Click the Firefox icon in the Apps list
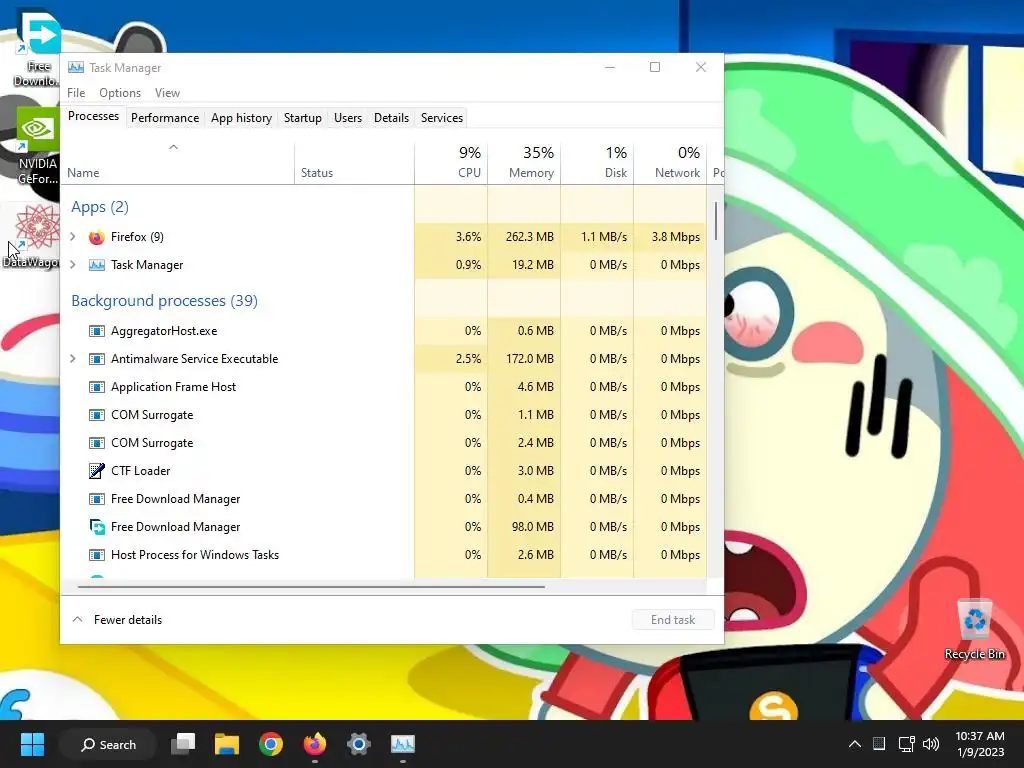Screen dimensions: 1024x768 97,237
